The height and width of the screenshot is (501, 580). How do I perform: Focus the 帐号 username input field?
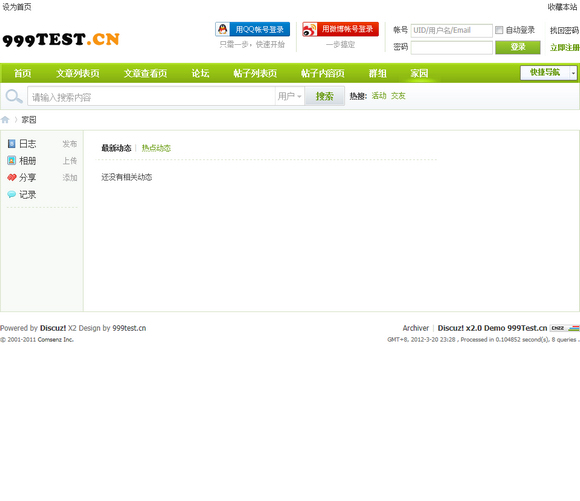451,30
